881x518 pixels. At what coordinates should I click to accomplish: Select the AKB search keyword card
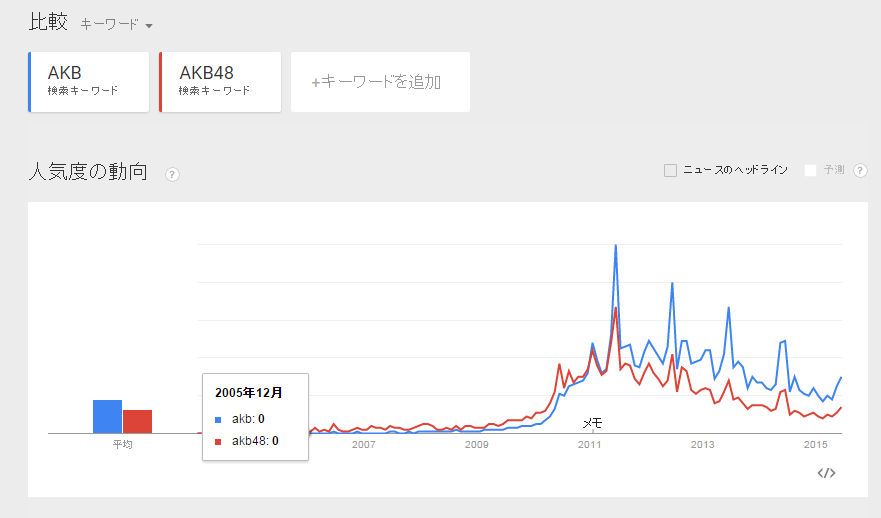click(x=89, y=82)
